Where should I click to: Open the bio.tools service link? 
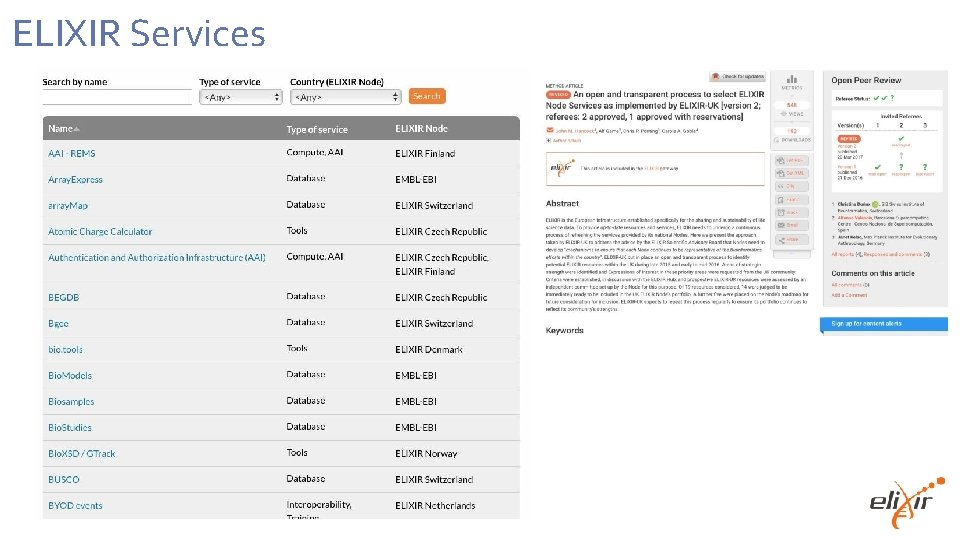pyautogui.click(x=66, y=350)
